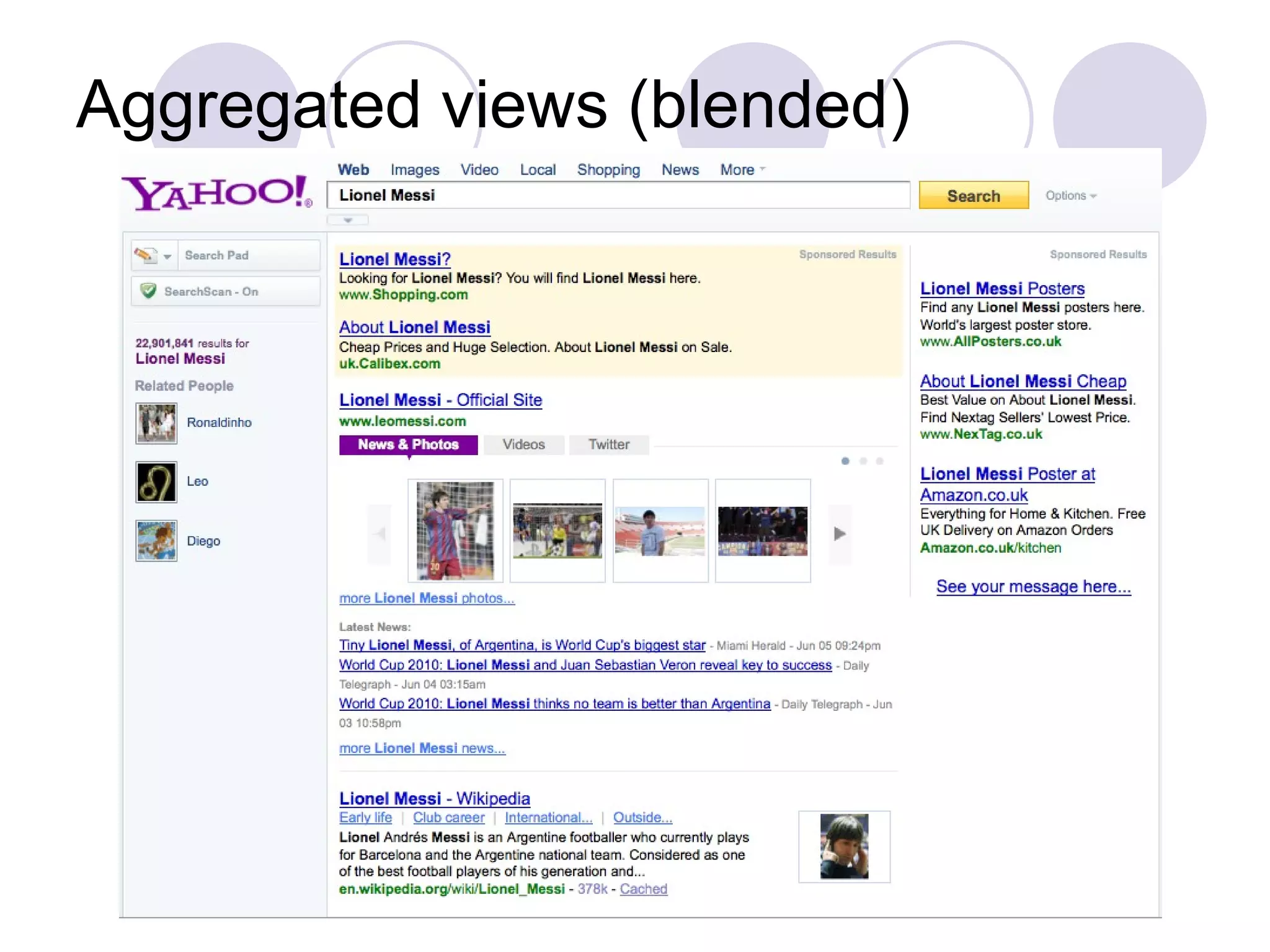The height and width of the screenshot is (952, 1270).
Task: Open Juan Sebastian Veron news headline
Action: (585, 665)
